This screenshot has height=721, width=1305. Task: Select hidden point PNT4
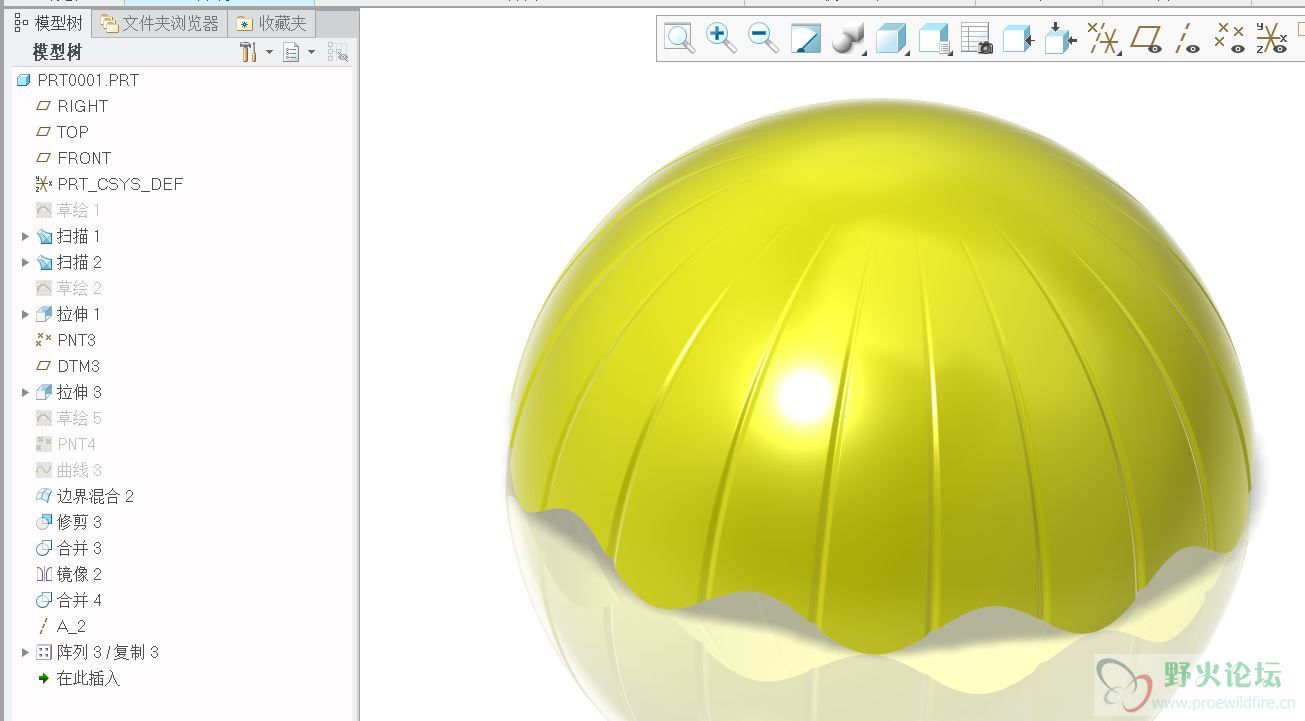pos(66,444)
